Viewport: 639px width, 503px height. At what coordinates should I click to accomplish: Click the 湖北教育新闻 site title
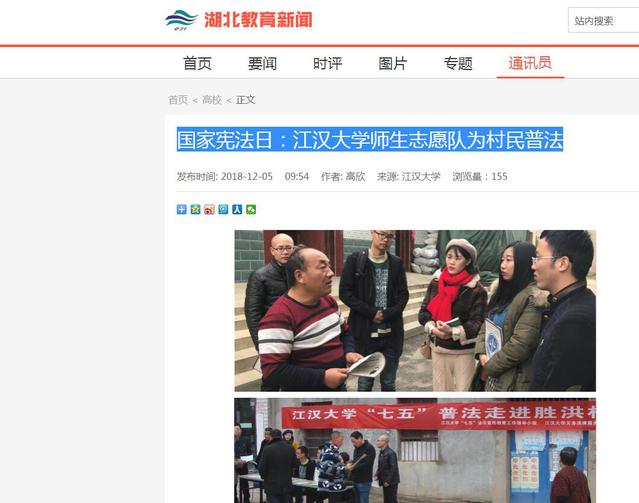pos(258,20)
